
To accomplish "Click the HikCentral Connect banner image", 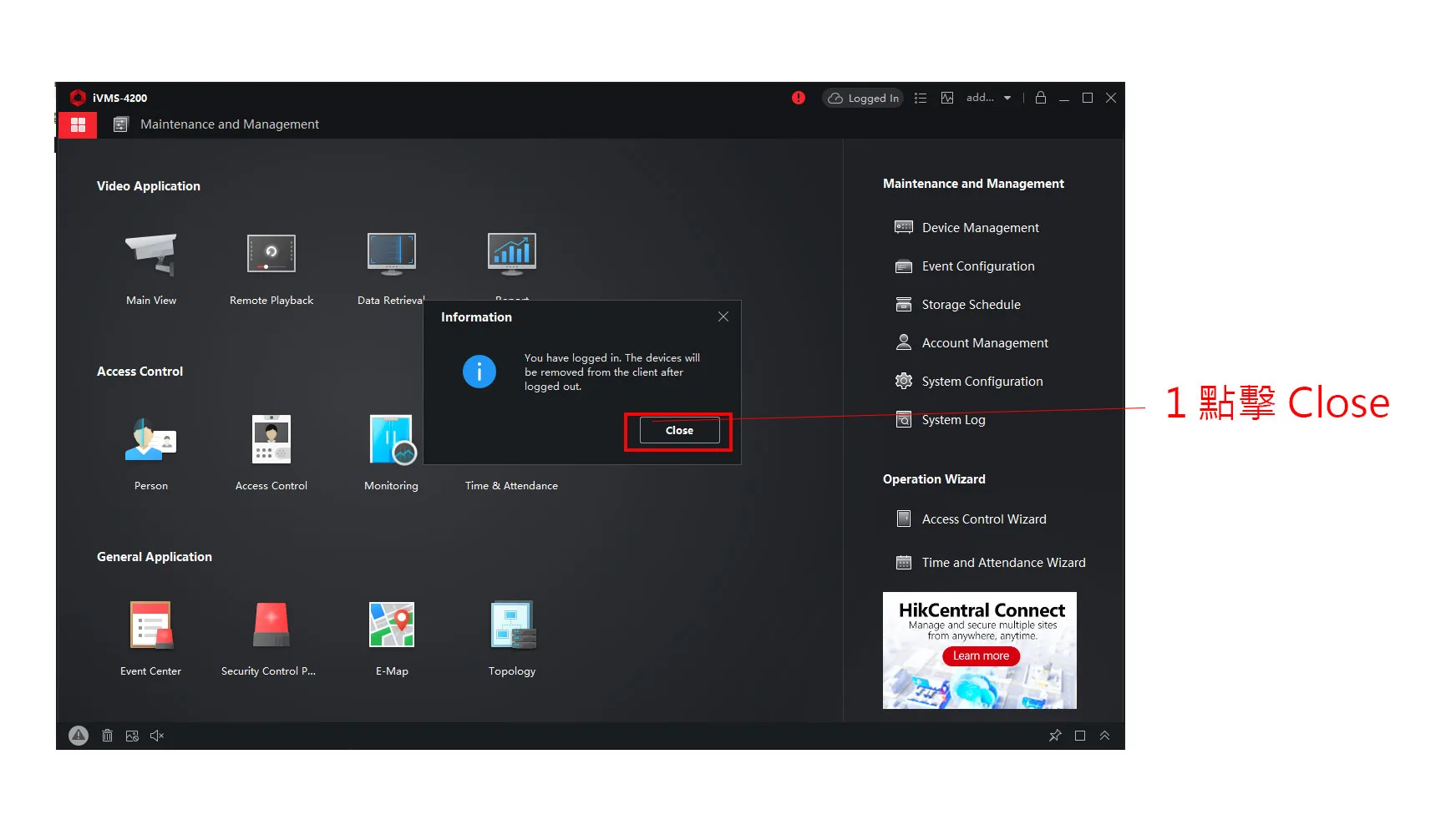I will click(x=979, y=650).
